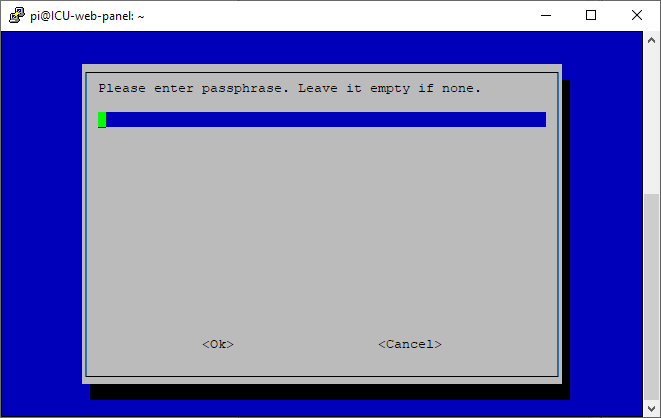Click the scrollbar track above the thumb
661x418 pixels.
651,121
